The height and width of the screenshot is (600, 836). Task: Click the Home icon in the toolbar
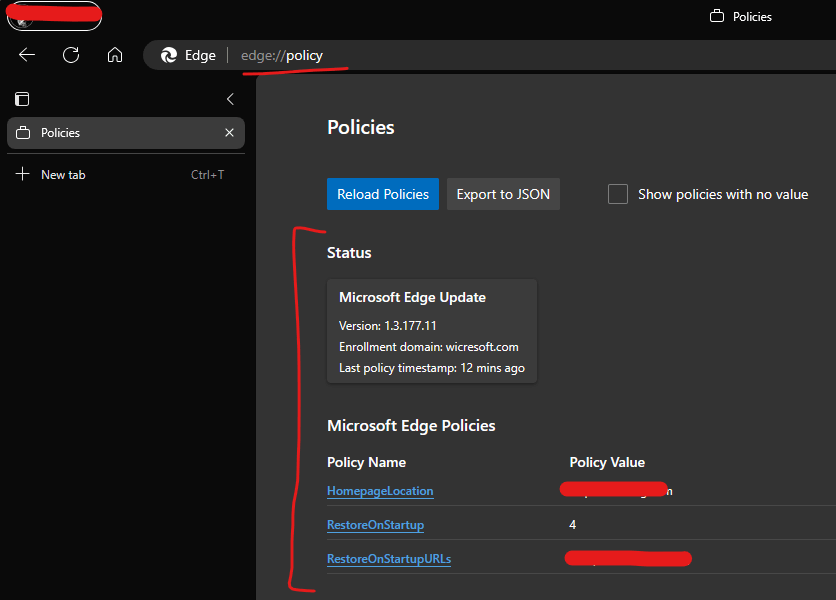115,55
